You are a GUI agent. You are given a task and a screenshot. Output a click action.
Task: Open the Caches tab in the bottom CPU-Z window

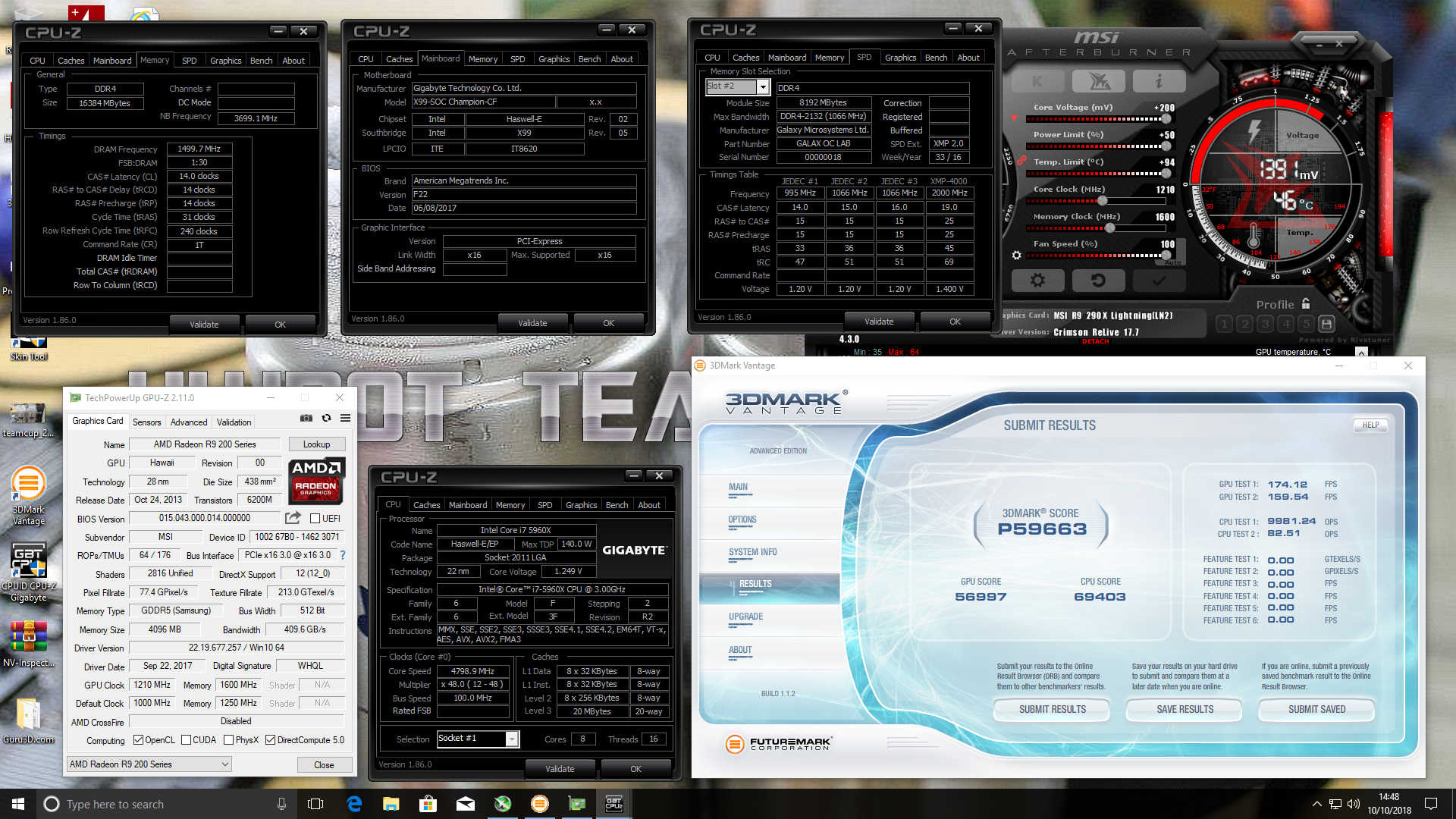point(426,505)
